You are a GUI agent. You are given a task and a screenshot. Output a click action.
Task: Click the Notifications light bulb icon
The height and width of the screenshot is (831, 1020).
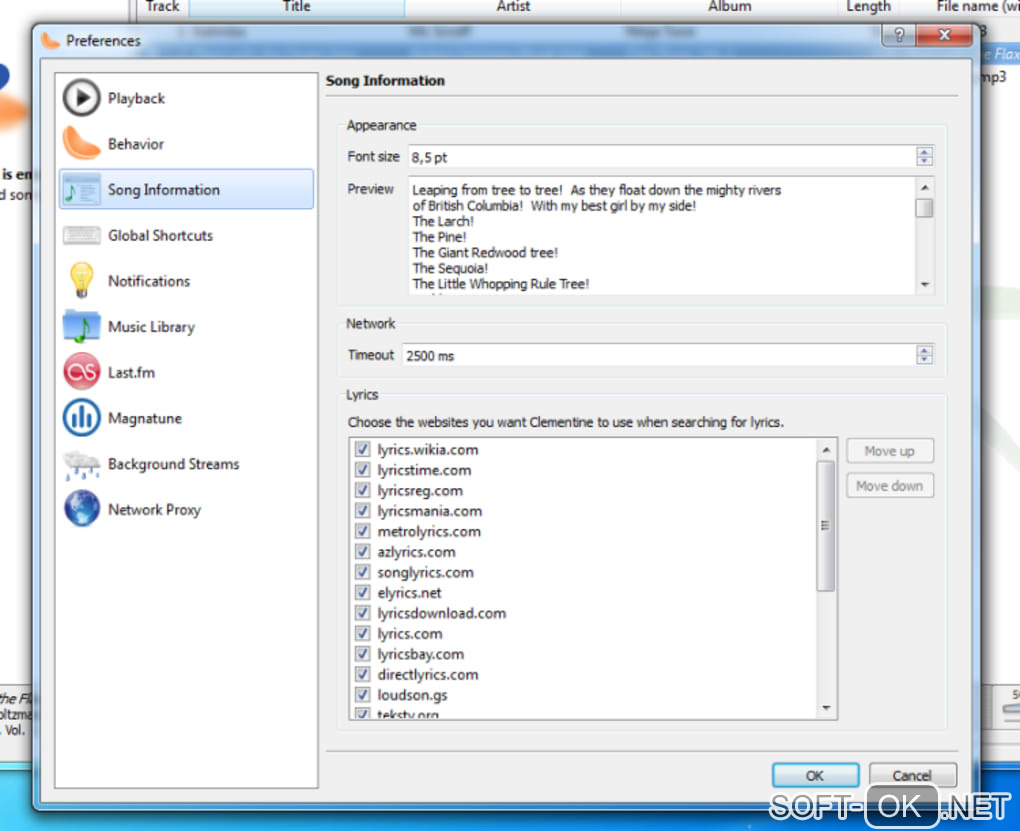tap(81, 280)
